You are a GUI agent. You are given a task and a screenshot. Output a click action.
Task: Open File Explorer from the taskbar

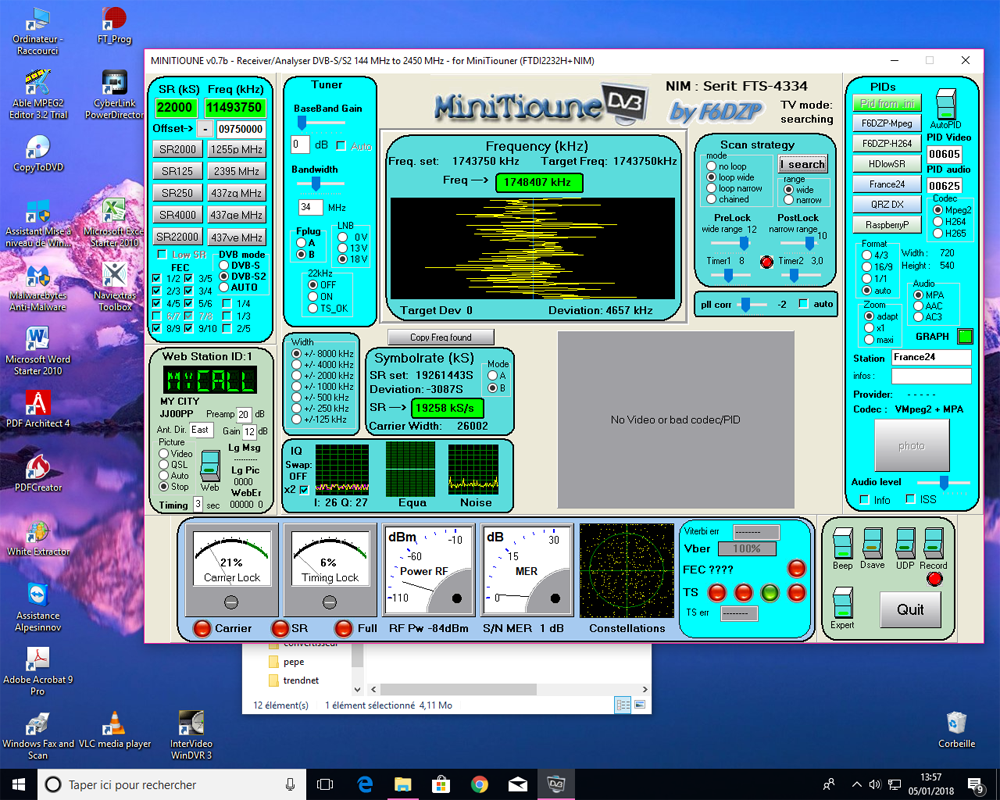(x=402, y=784)
